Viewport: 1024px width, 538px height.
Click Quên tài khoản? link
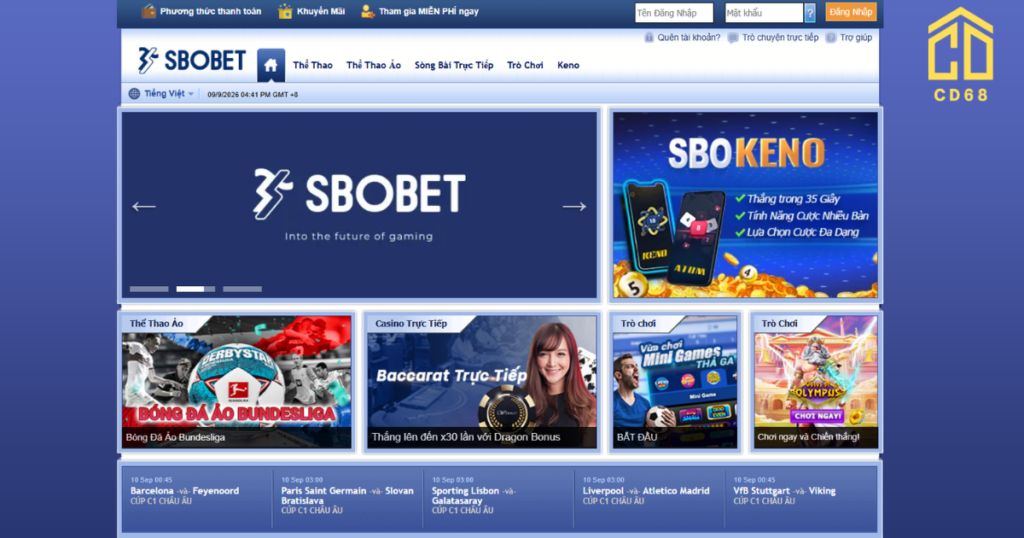pos(689,38)
